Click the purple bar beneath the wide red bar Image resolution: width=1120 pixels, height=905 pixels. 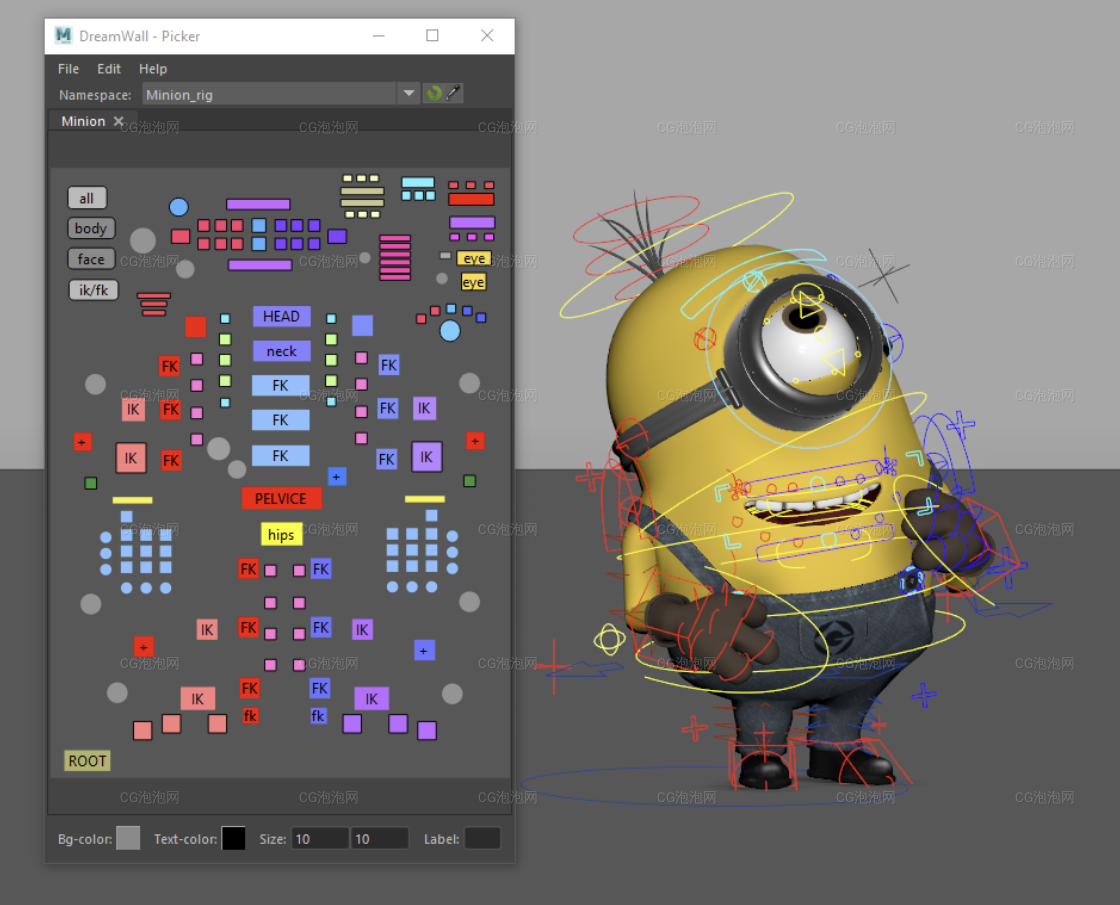point(471,222)
